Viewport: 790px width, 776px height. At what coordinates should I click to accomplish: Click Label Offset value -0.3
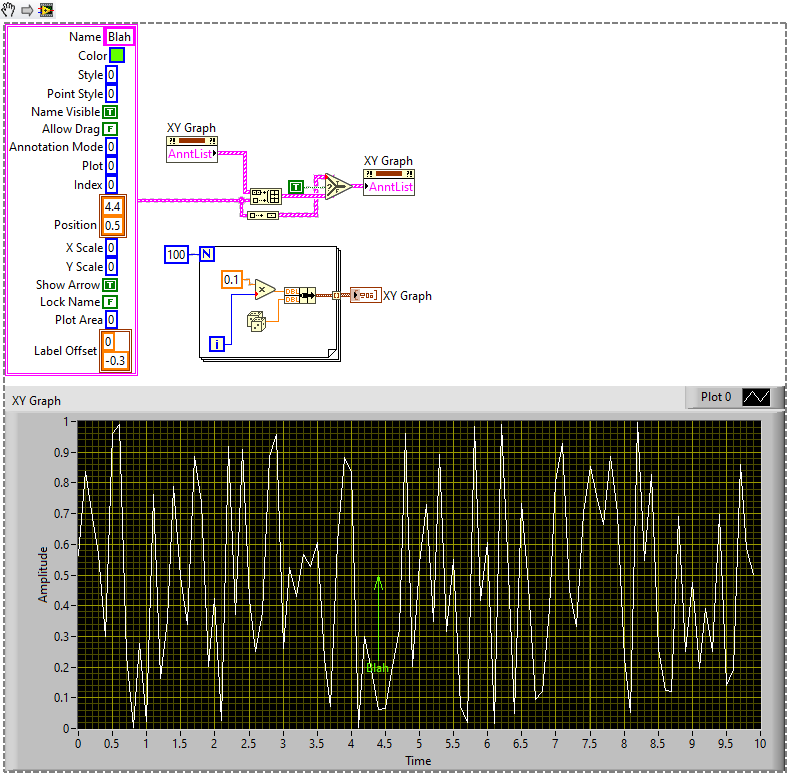[115, 361]
